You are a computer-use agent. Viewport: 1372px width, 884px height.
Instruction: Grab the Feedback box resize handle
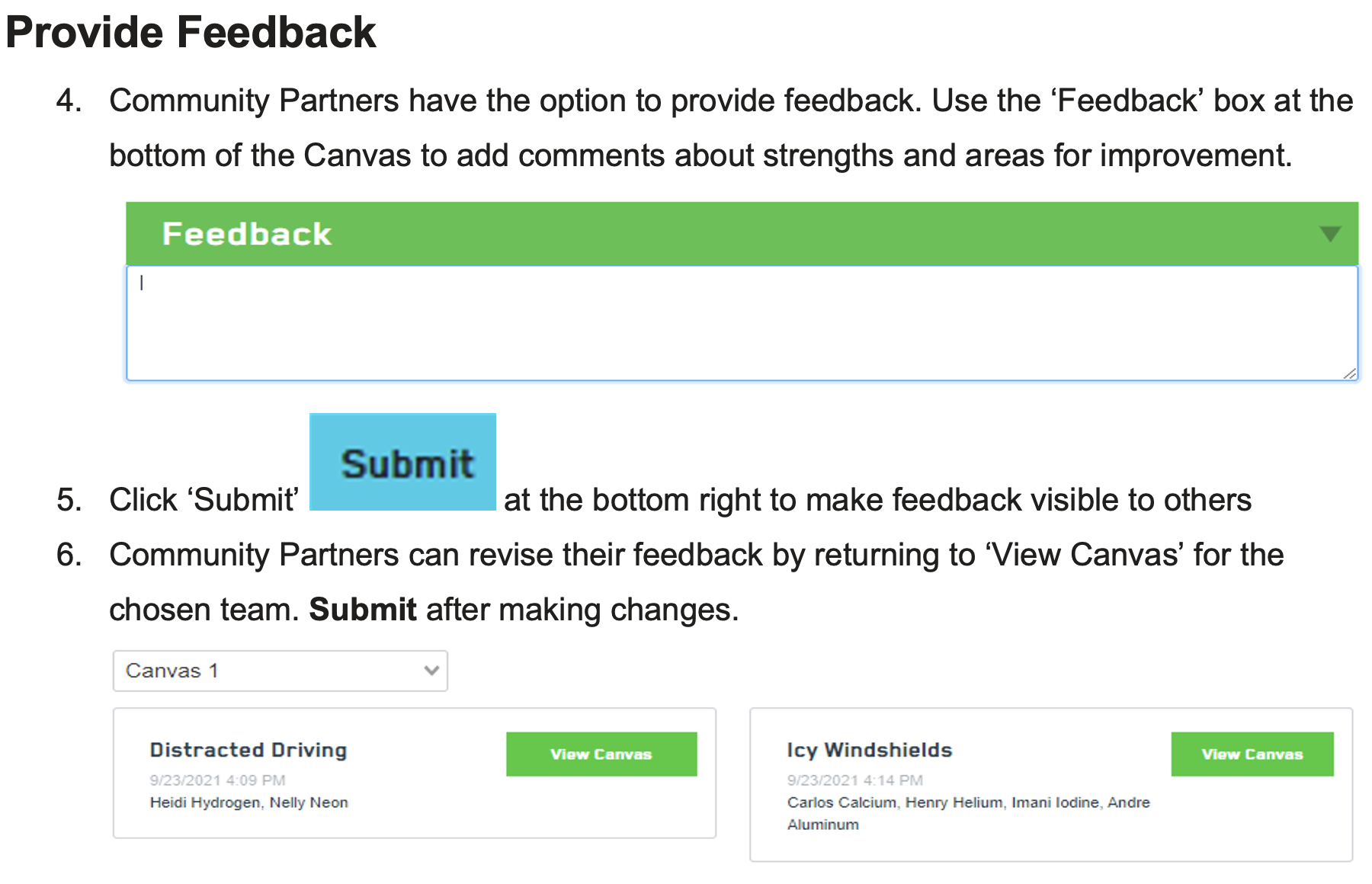[x=1349, y=373]
